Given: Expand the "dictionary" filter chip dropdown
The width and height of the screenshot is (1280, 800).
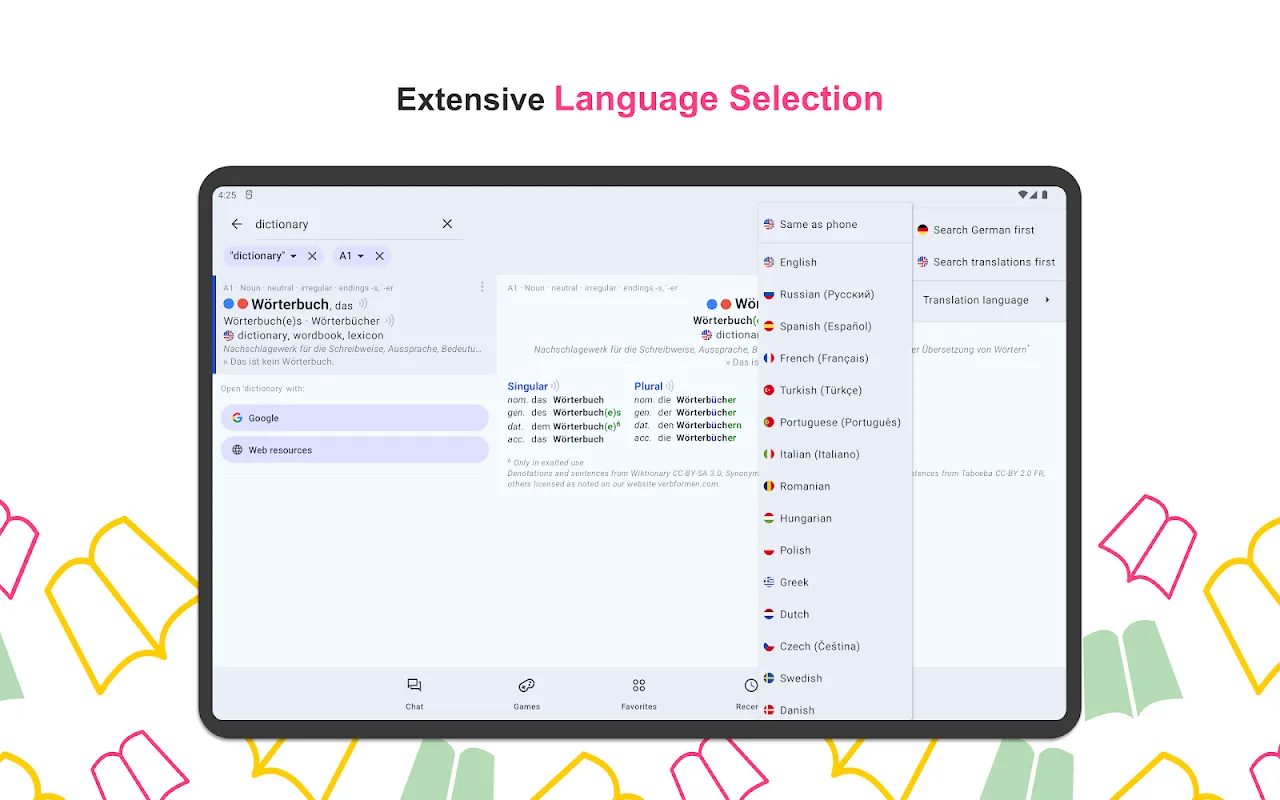Looking at the screenshot, I should coord(293,256).
